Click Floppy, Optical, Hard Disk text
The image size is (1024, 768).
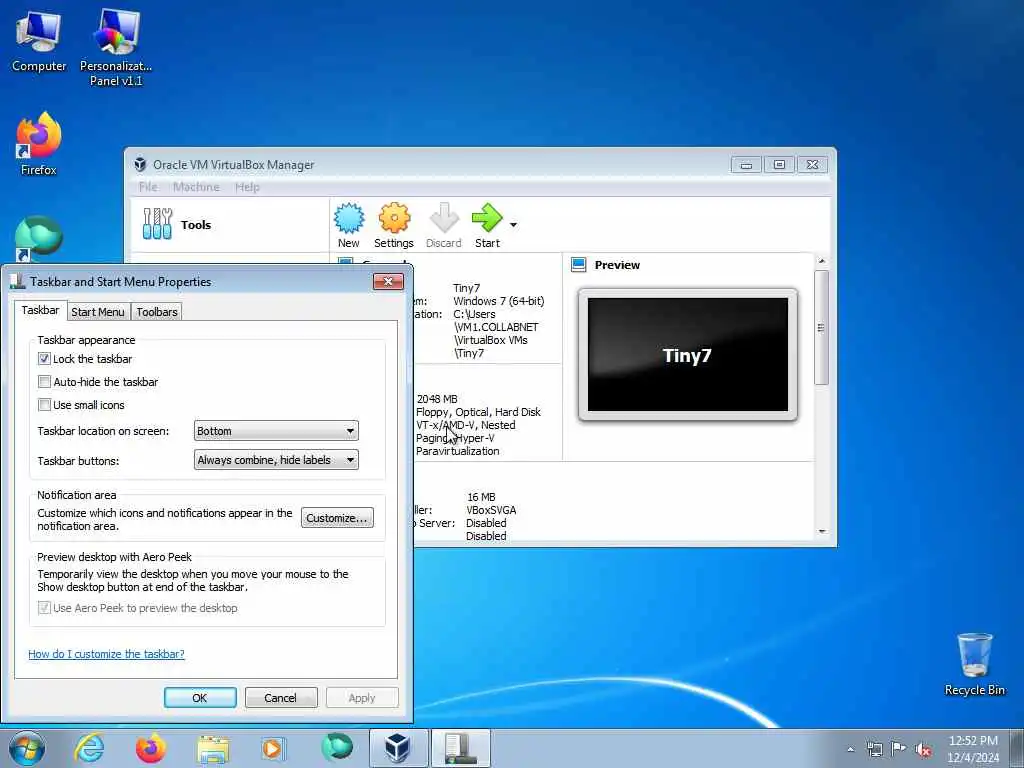[478, 412]
